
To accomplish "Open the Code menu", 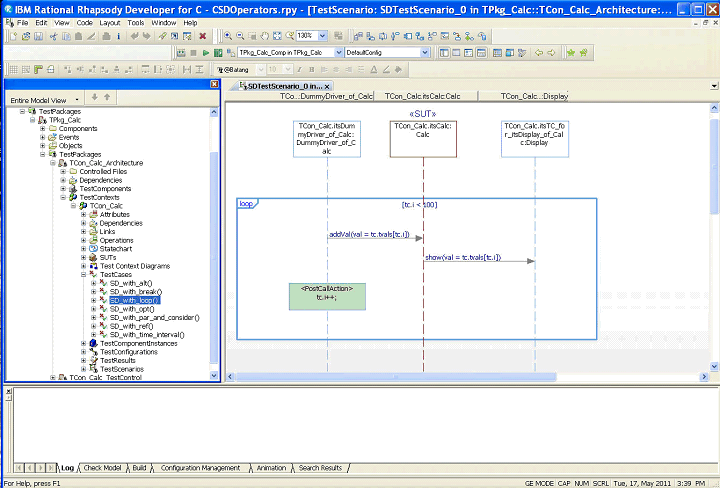I will pos(84,22).
